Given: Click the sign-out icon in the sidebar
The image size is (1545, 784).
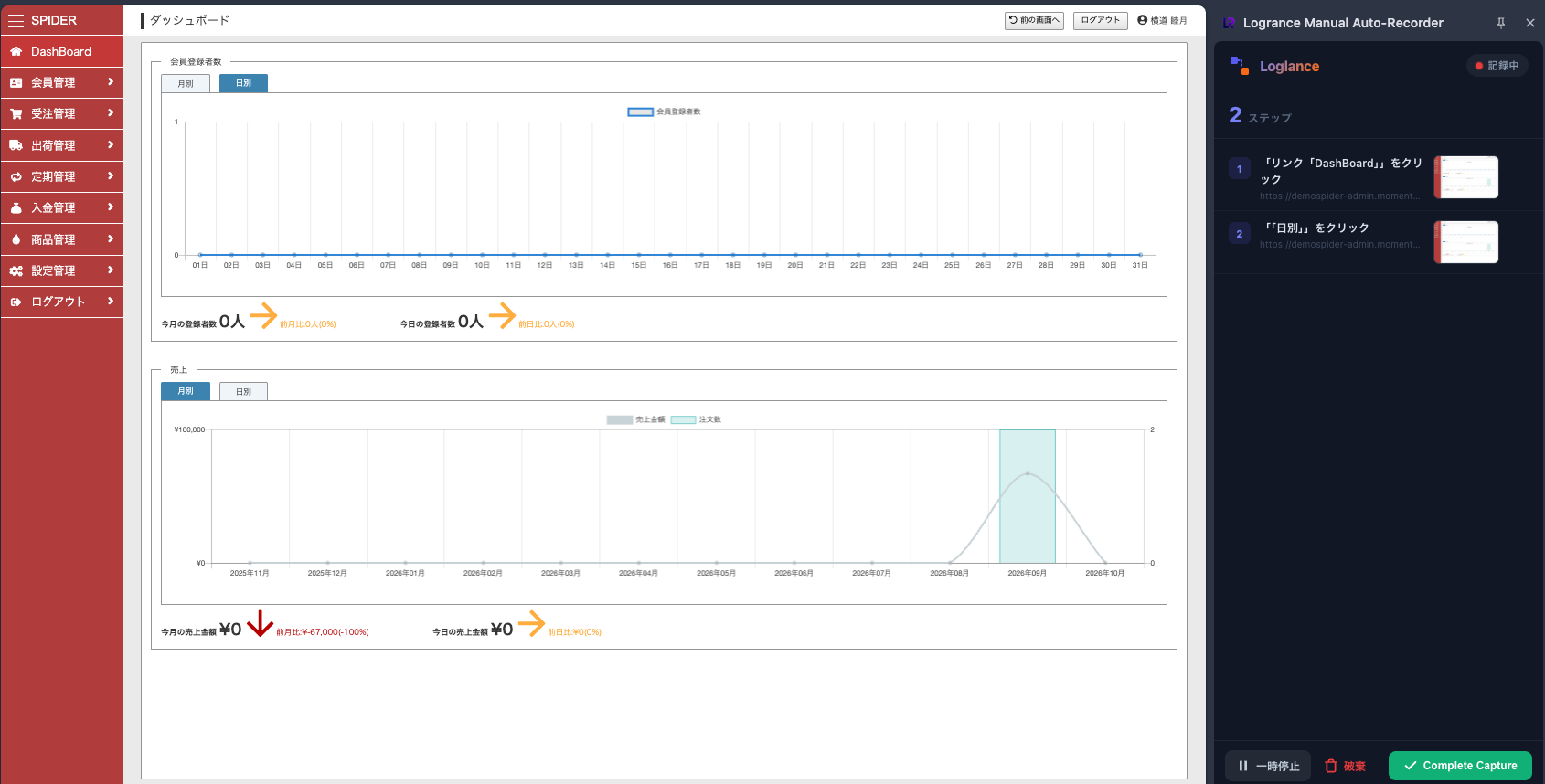Looking at the screenshot, I should pyautogui.click(x=16, y=302).
